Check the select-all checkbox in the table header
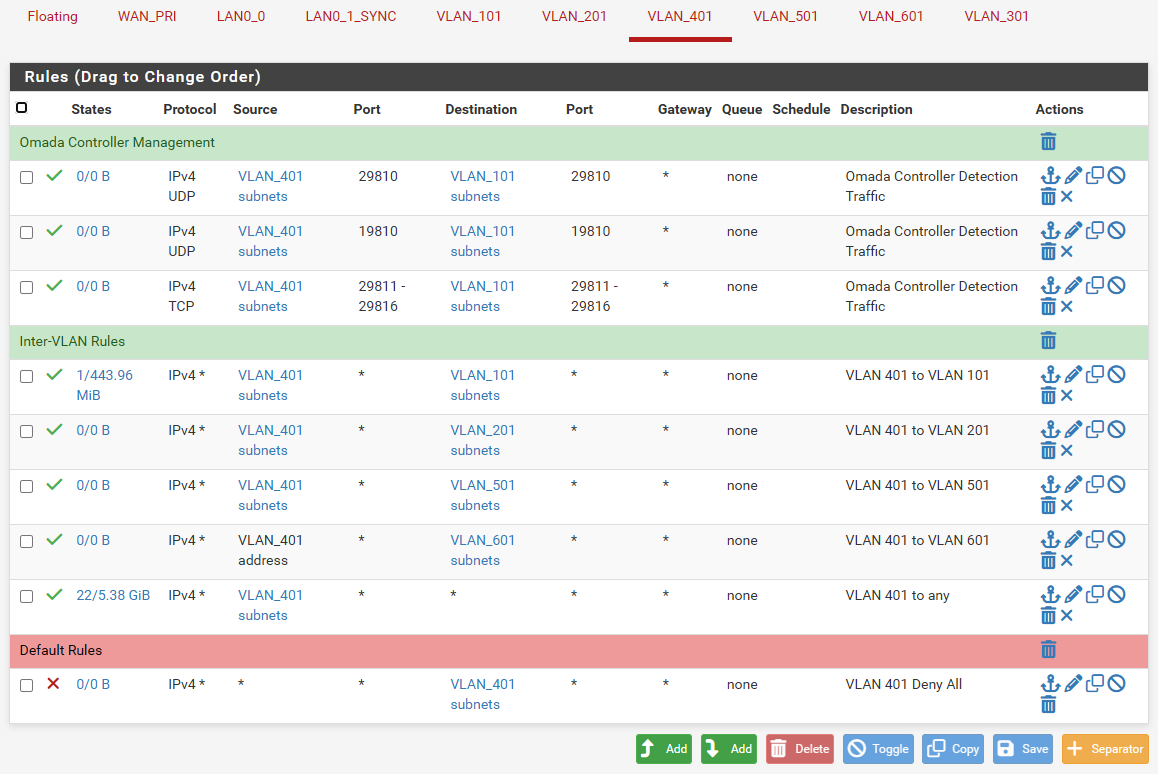The height and width of the screenshot is (774, 1158). point(22,108)
